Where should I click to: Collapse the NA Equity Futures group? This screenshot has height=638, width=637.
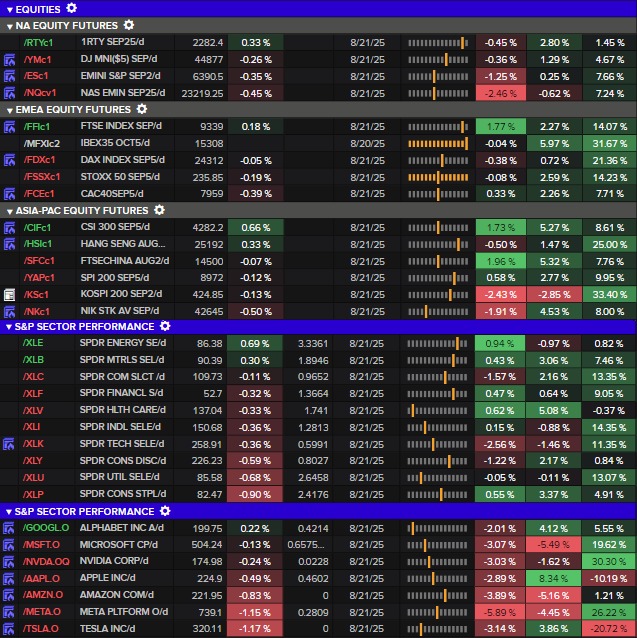click(x=9, y=26)
